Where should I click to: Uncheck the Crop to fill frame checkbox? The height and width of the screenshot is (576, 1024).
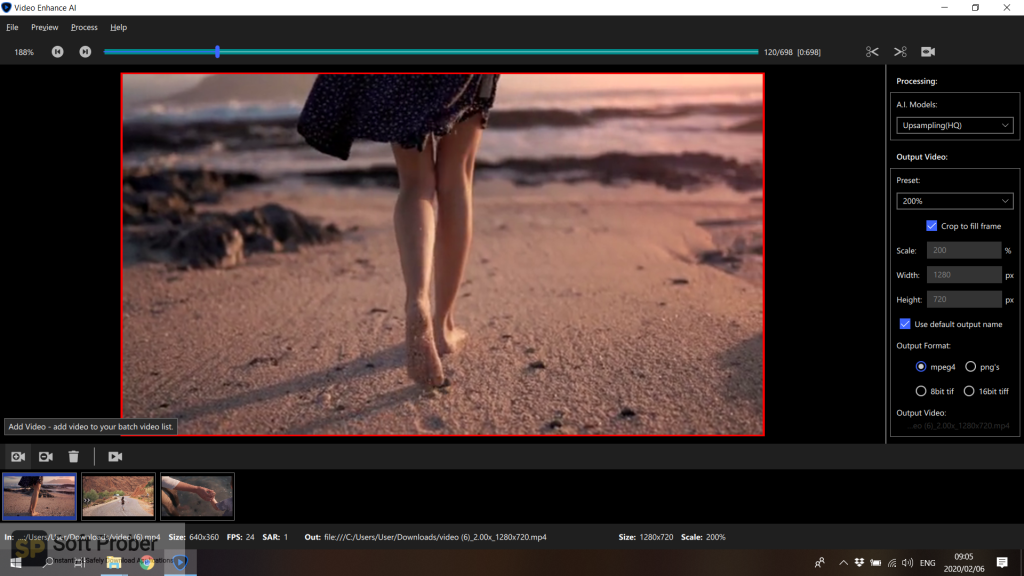pos(932,226)
